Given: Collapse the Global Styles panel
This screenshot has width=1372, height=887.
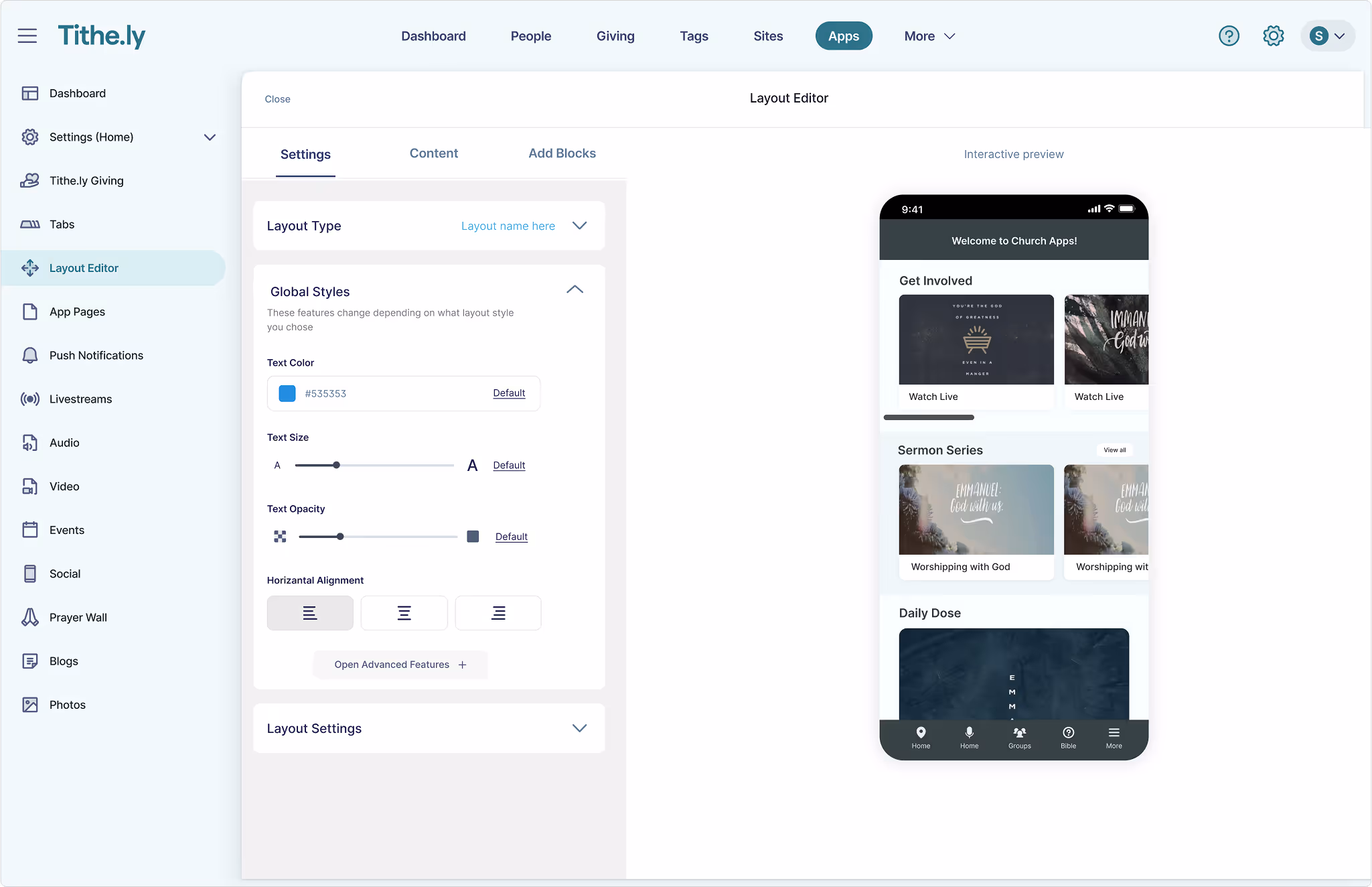Looking at the screenshot, I should [575, 289].
